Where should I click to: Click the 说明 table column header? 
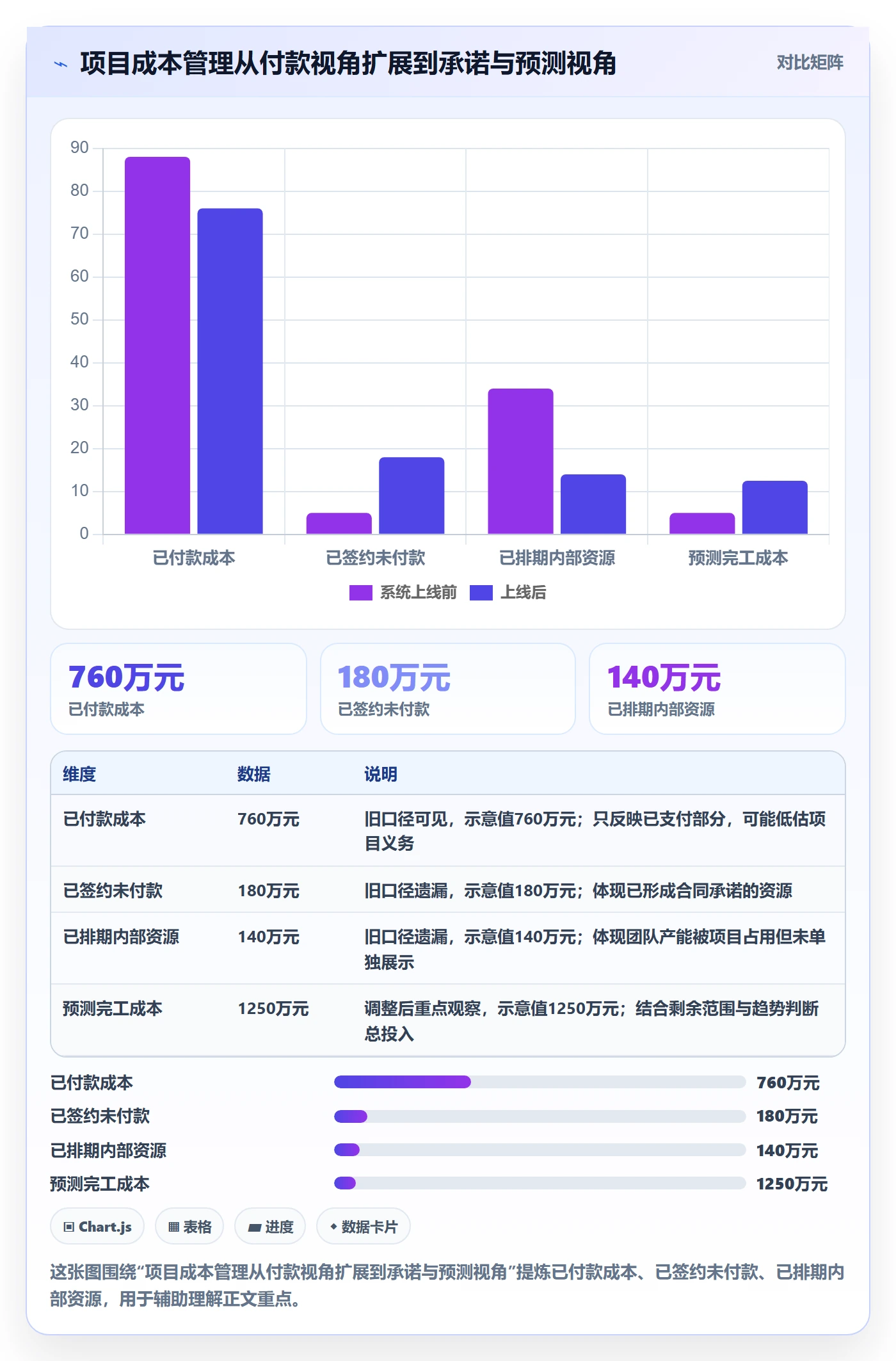pyautogui.click(x=381, y=774)
